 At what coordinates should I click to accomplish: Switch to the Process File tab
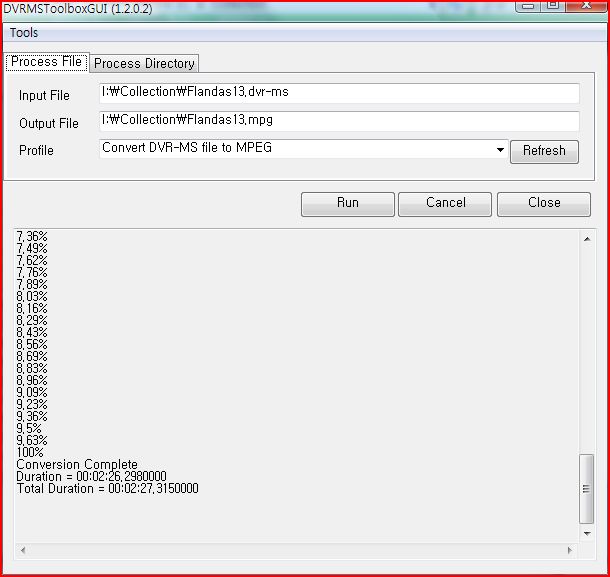pos(46,62)
